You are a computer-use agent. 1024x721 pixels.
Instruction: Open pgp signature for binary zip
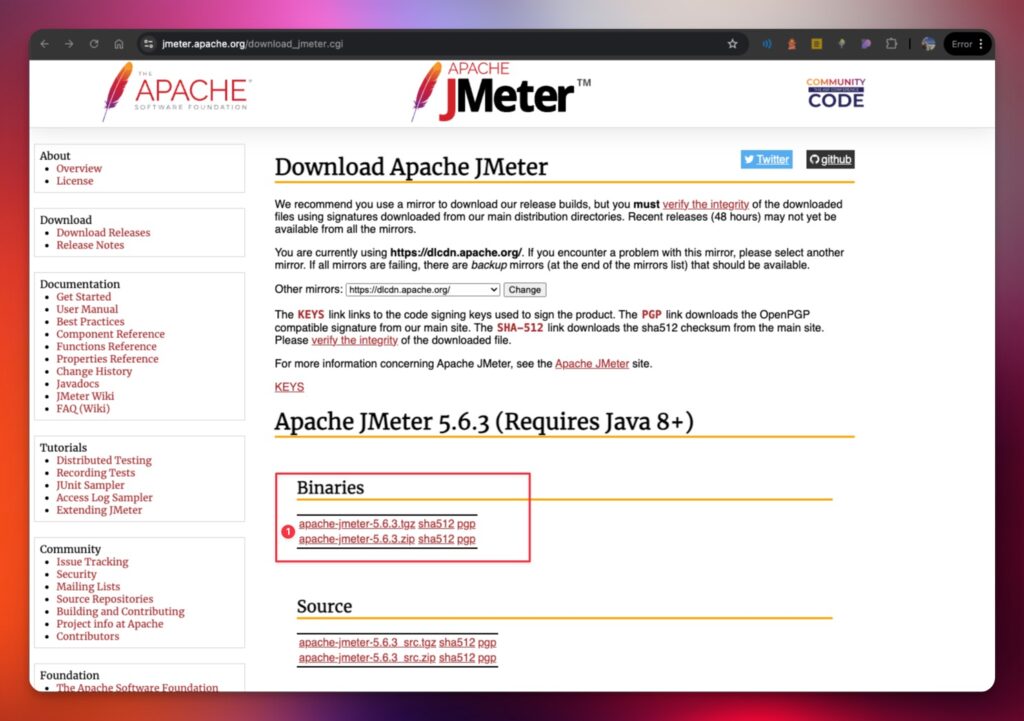(466, 539)
